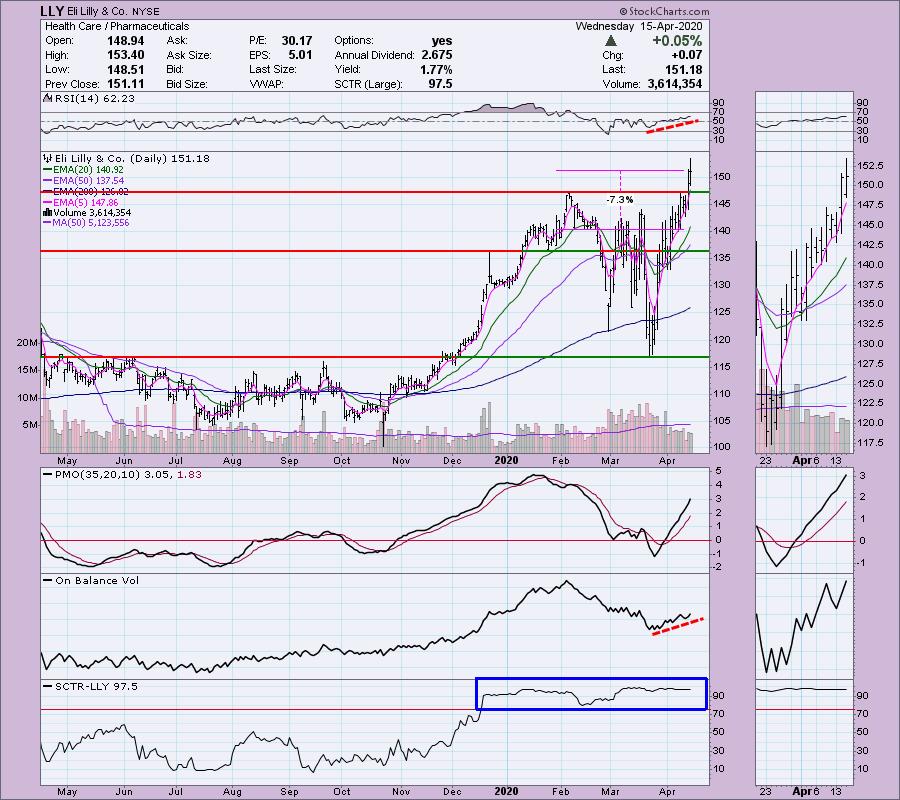900x800 pixels.
Task: Click the Open value 148.94
Action: pos(125,41)
